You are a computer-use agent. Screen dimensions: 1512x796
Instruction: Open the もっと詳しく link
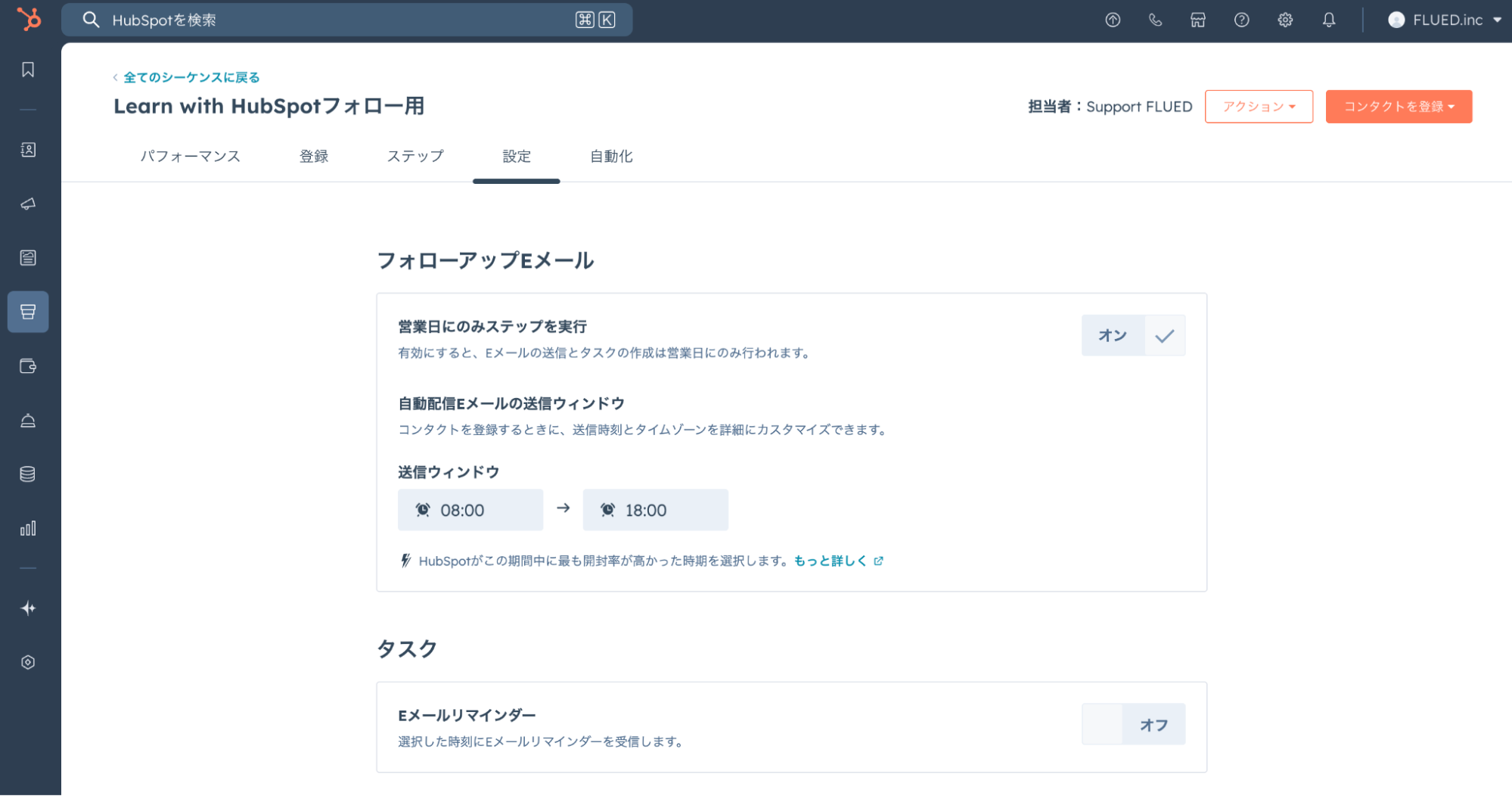[x=831, y=561]
